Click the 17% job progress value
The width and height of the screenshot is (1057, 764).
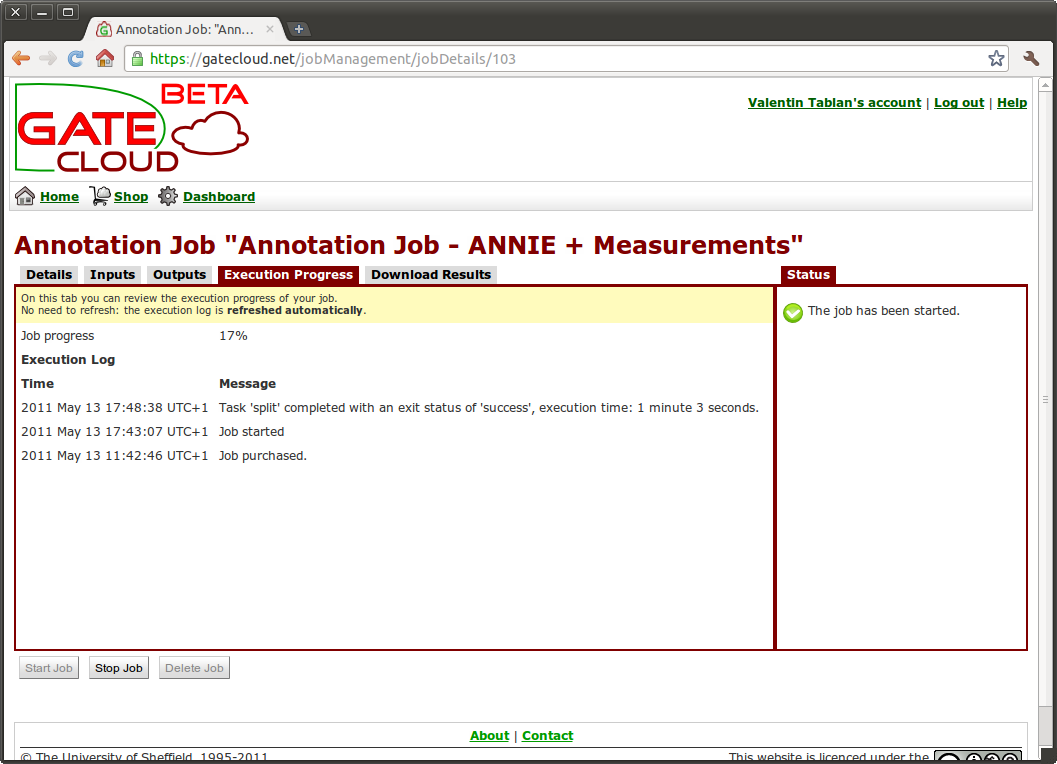pos(233,336)
